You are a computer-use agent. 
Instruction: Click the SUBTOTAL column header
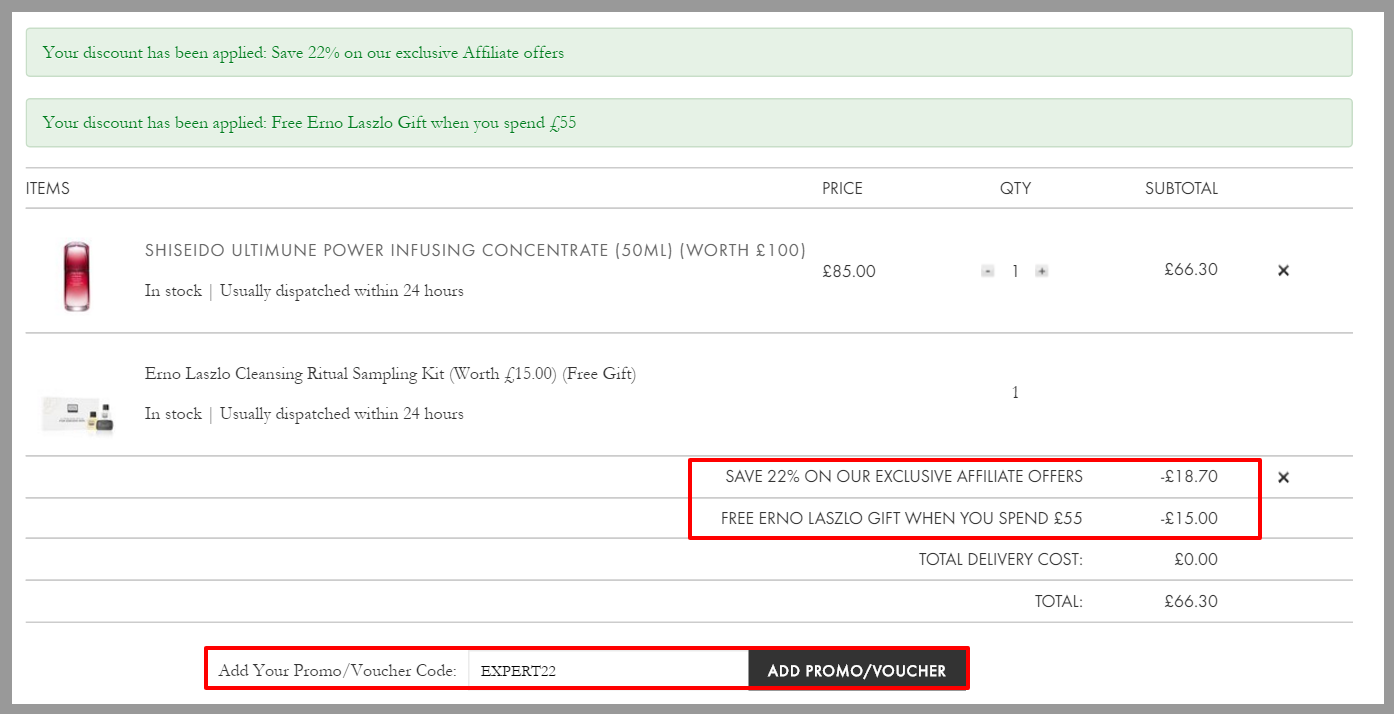click(1181, 188)
